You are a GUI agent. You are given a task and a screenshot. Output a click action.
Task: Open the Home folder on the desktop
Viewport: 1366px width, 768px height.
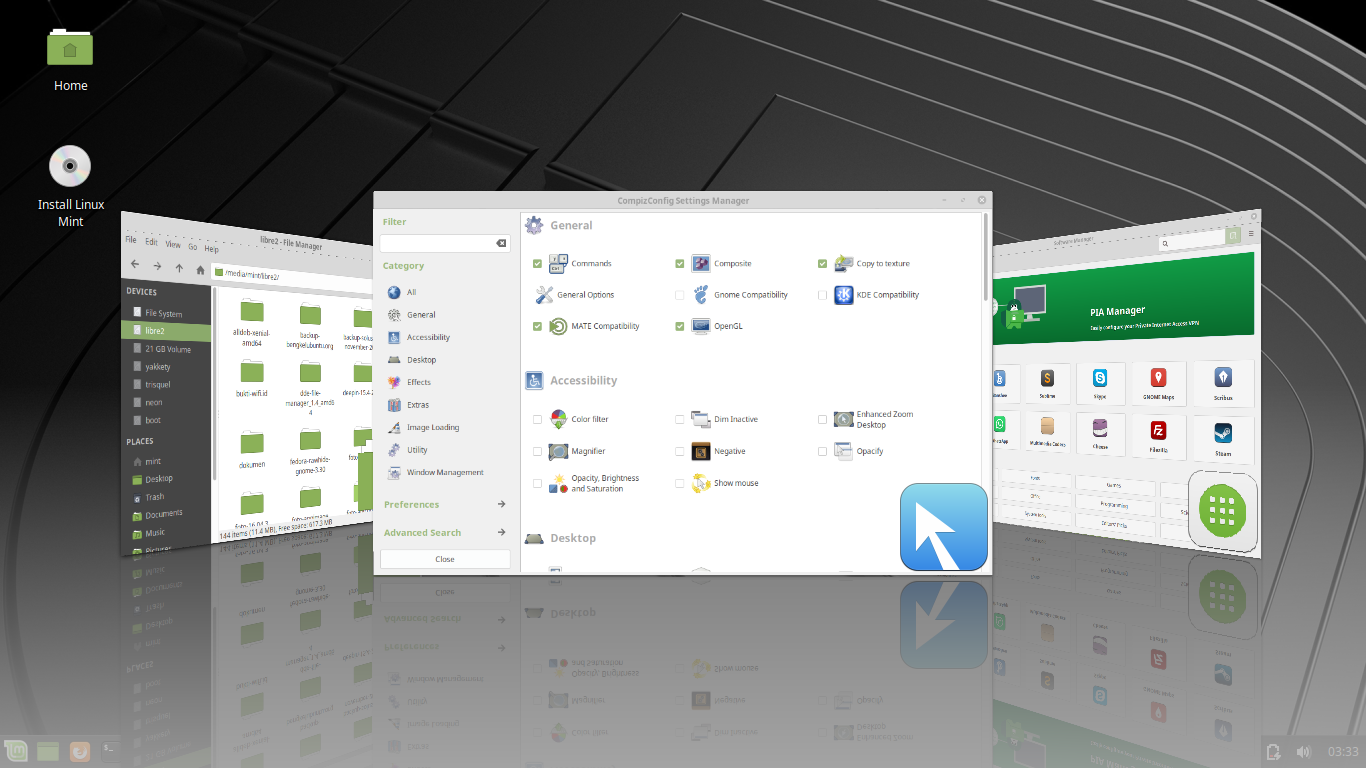(x=69, y=47)
